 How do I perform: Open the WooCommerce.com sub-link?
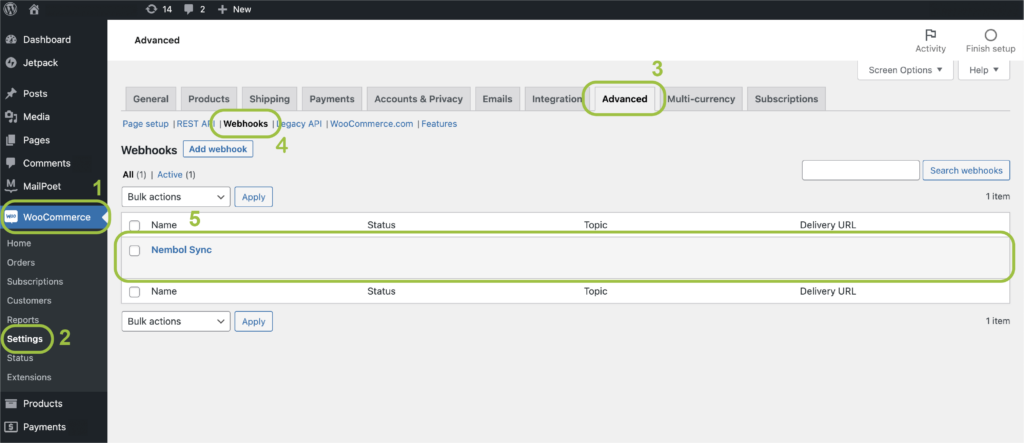372,123
